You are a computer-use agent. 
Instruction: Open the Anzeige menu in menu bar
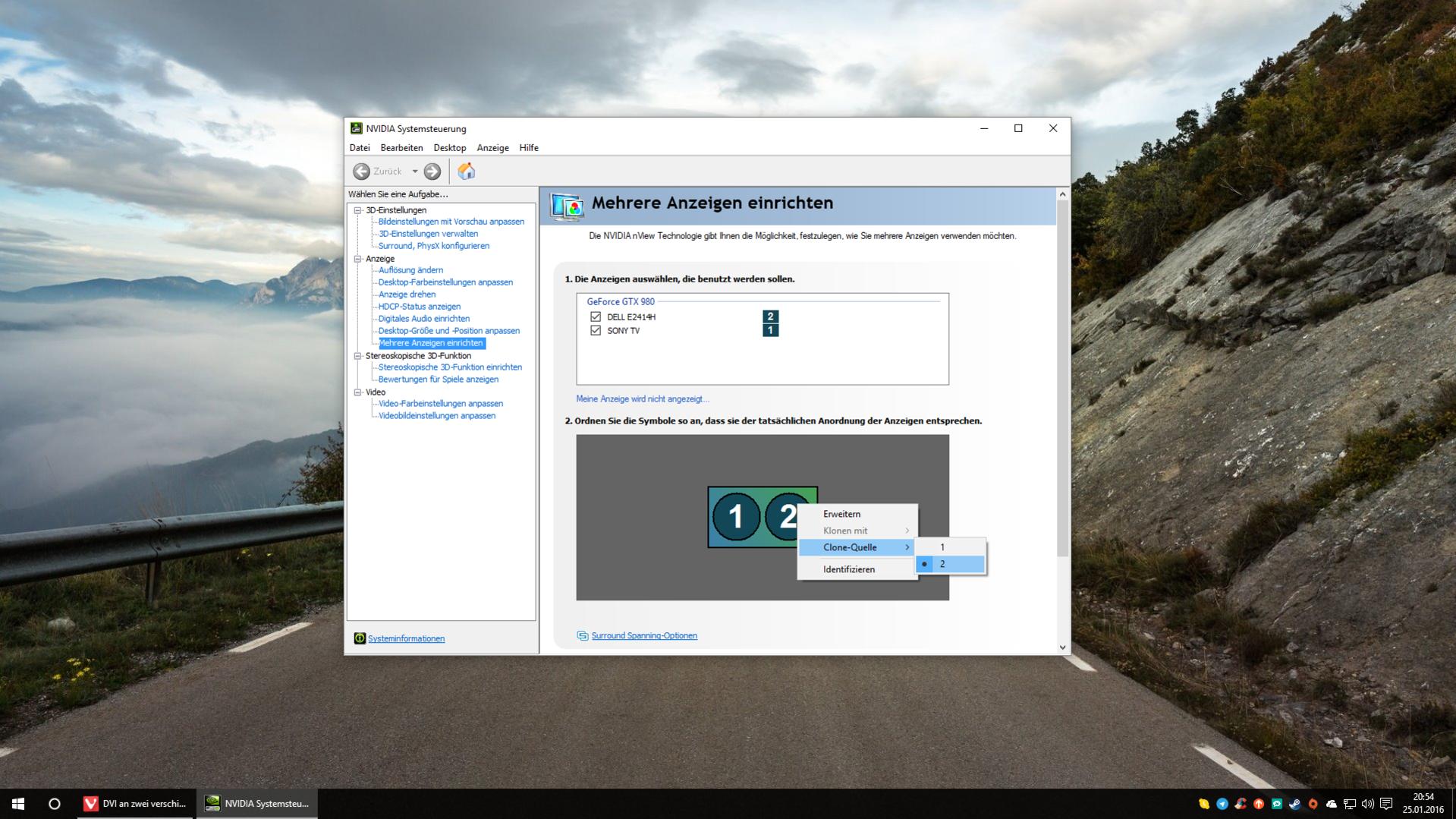pos(492,148)
